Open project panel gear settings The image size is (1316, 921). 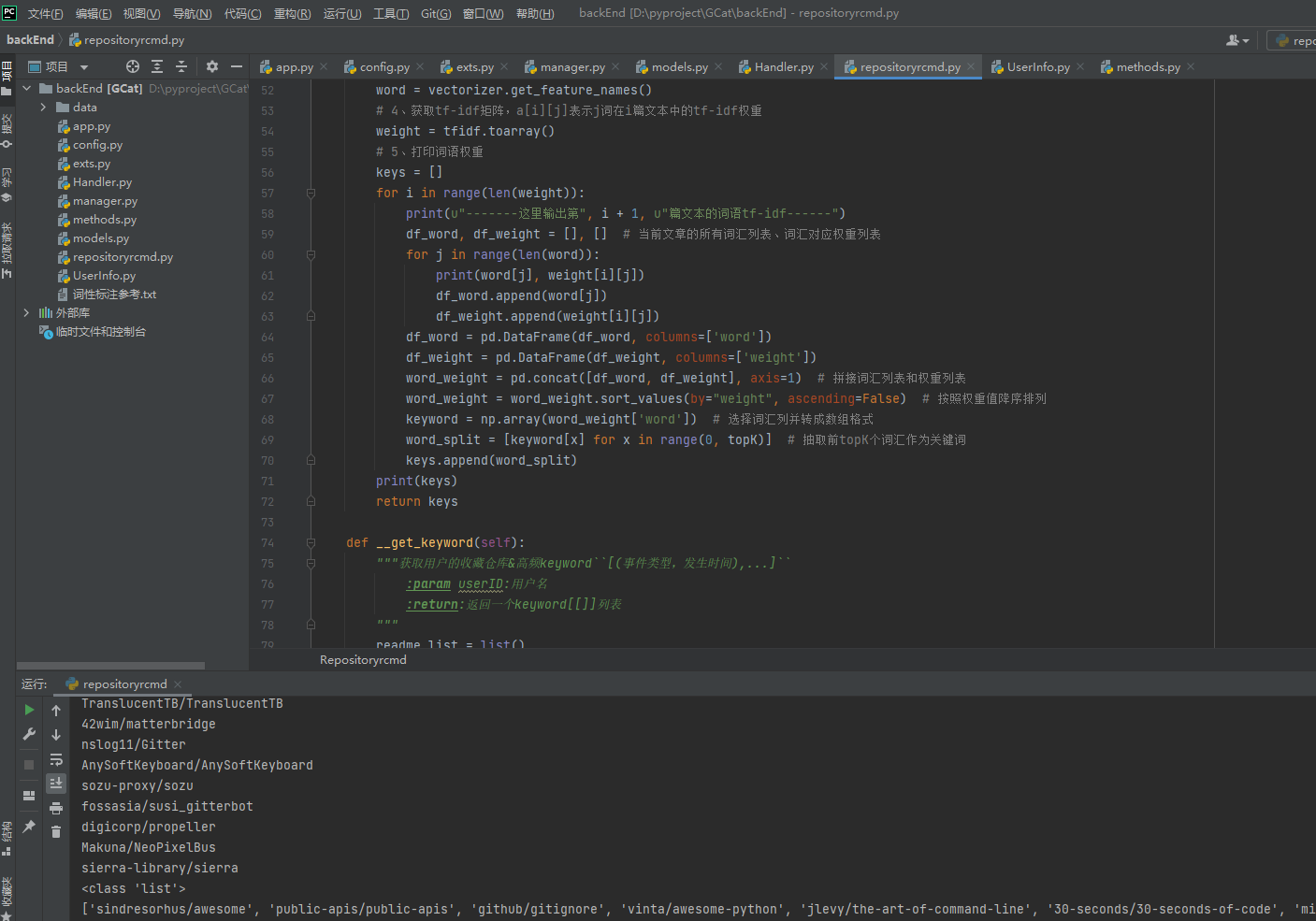(212, 66)
